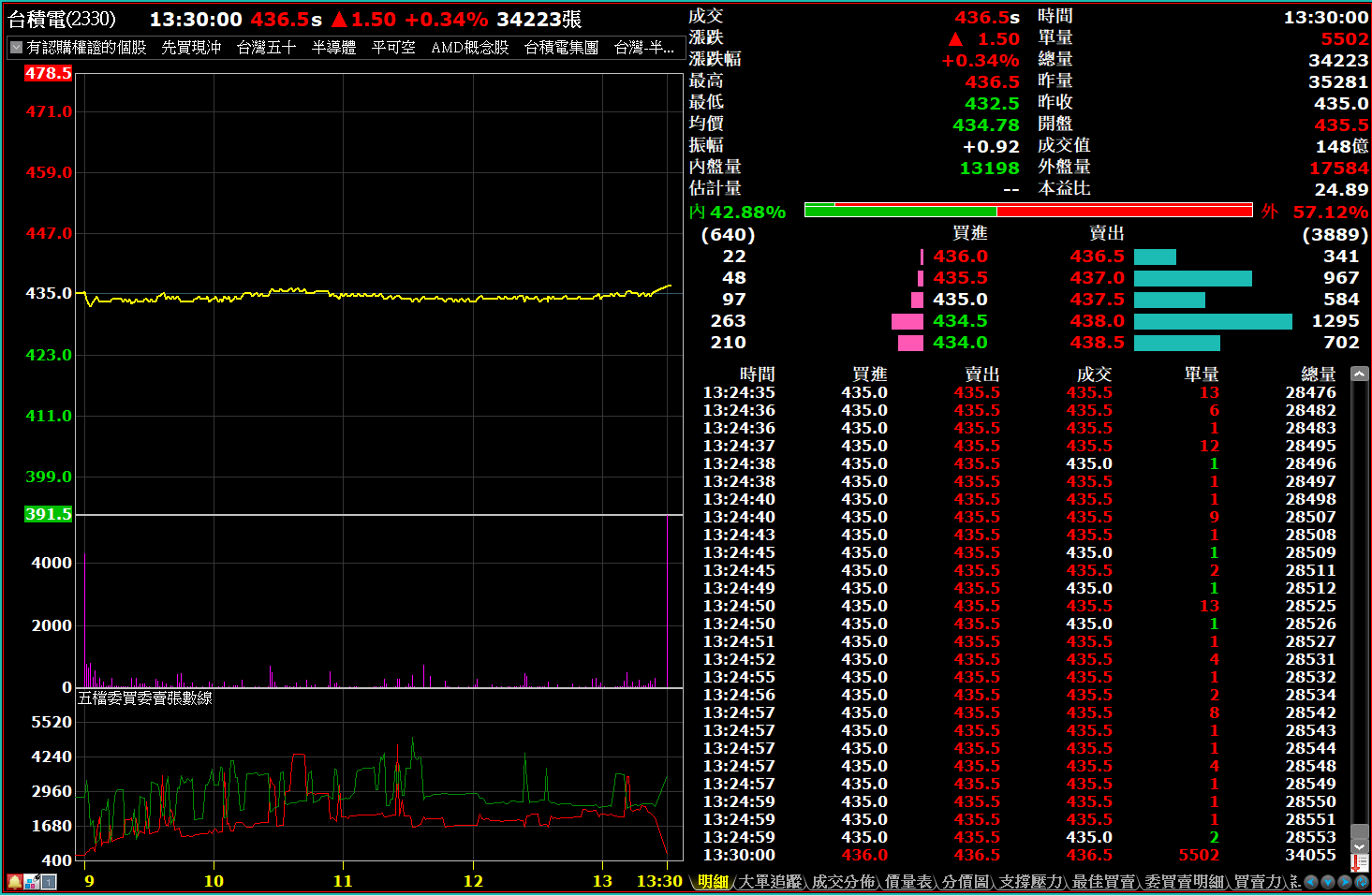1372x896 pixels.
Task: Select the 435.5 bid price with 48 volume
Action: (960, 278)
